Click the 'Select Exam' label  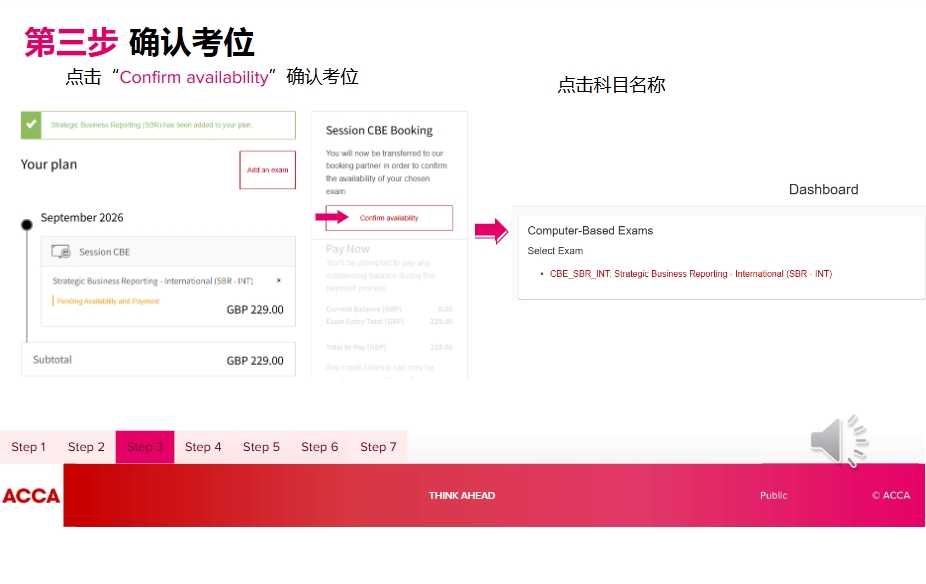(x=555, y=251)
